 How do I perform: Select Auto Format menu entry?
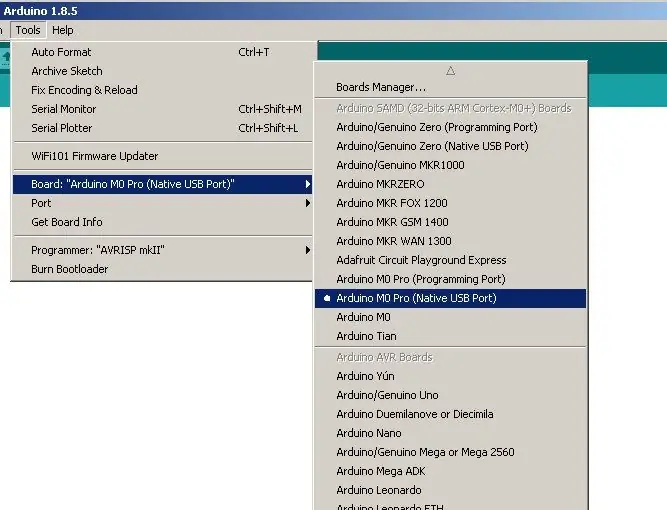click(162, 52)
